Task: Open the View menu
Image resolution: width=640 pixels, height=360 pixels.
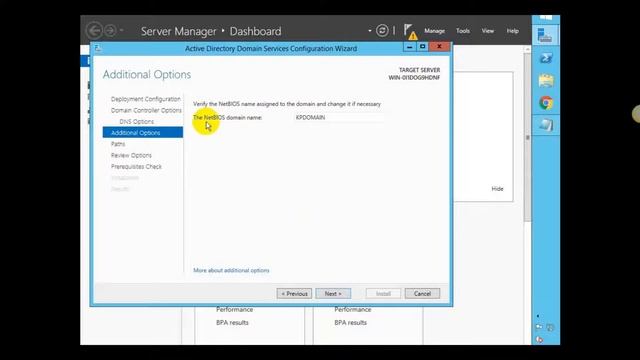Action: tap(487, 31)
